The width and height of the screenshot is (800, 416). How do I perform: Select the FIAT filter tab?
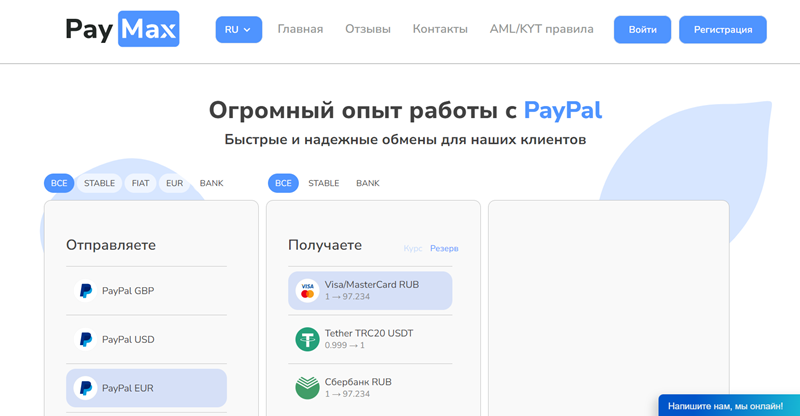140,183
